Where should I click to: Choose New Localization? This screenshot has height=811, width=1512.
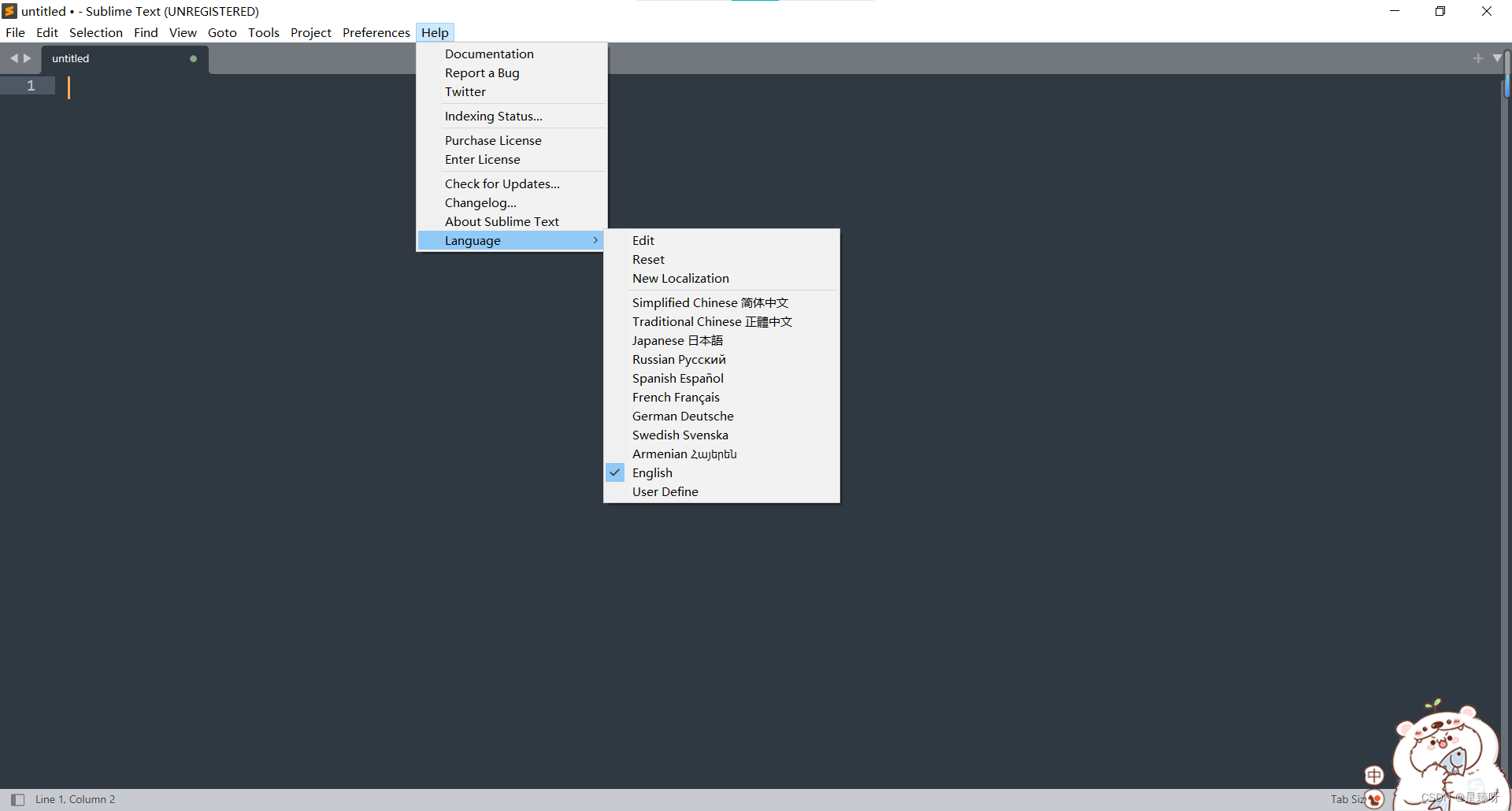point(721,278)
